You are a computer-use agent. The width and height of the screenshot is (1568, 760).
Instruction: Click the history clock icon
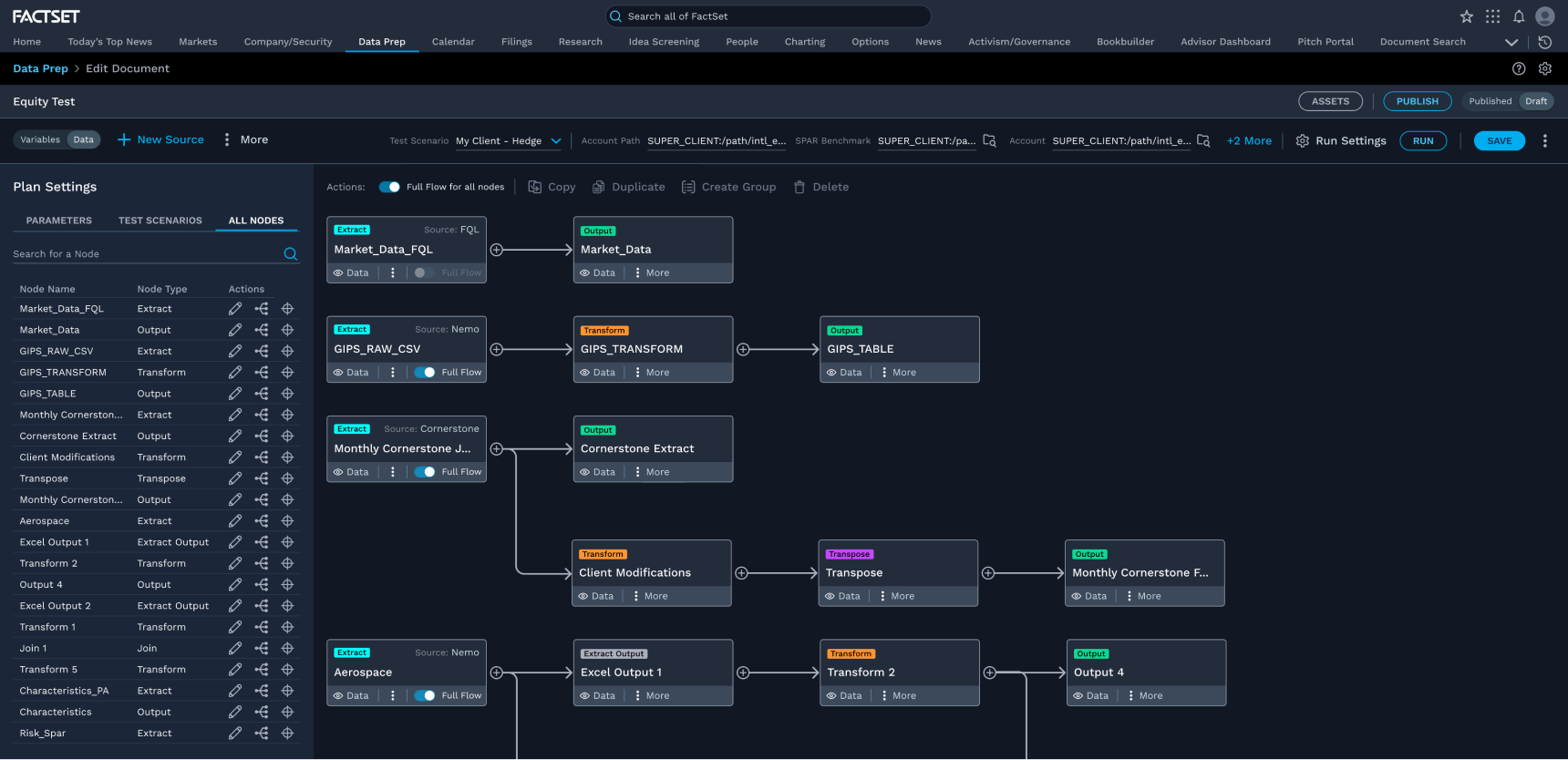(1544, 42)
